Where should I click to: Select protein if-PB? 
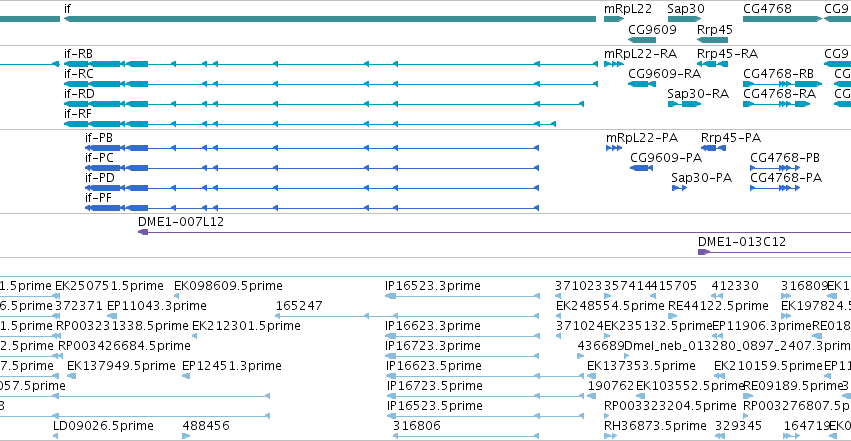pyautogui.click(x=312, y=148)
